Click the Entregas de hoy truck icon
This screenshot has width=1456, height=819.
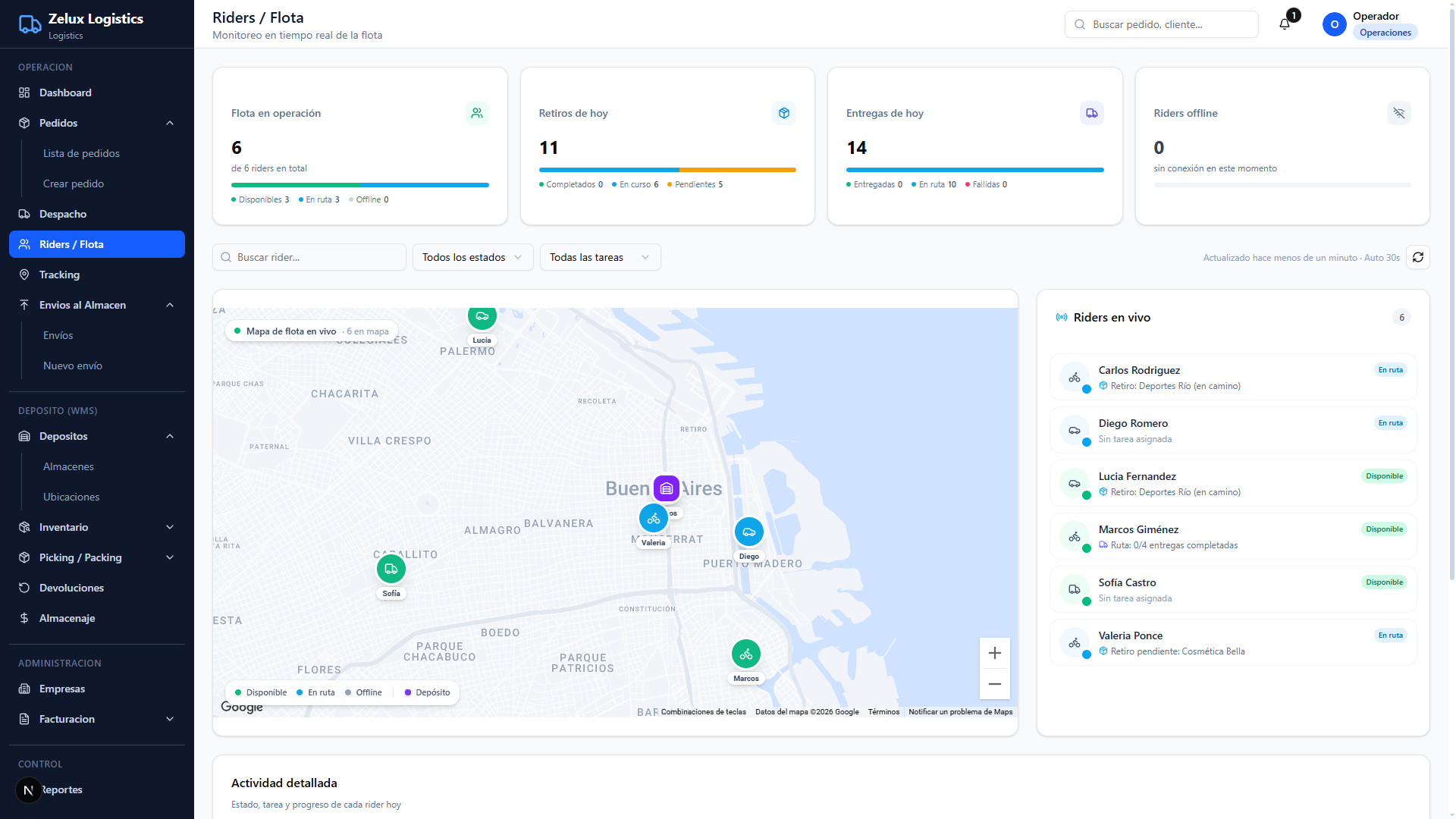[x=1092, y=113]
